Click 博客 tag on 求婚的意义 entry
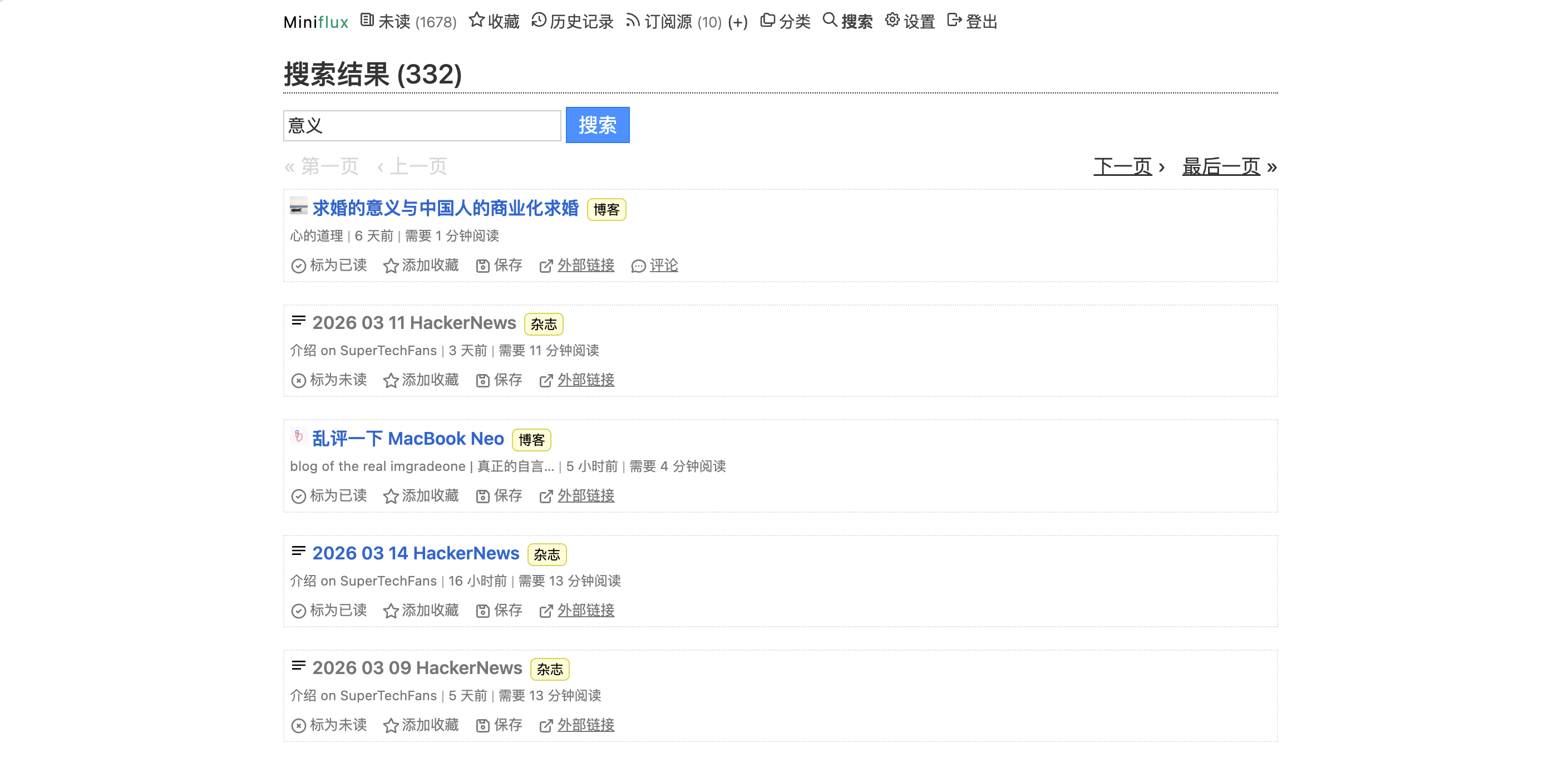The image size is (1568, 757). point(607,209)
